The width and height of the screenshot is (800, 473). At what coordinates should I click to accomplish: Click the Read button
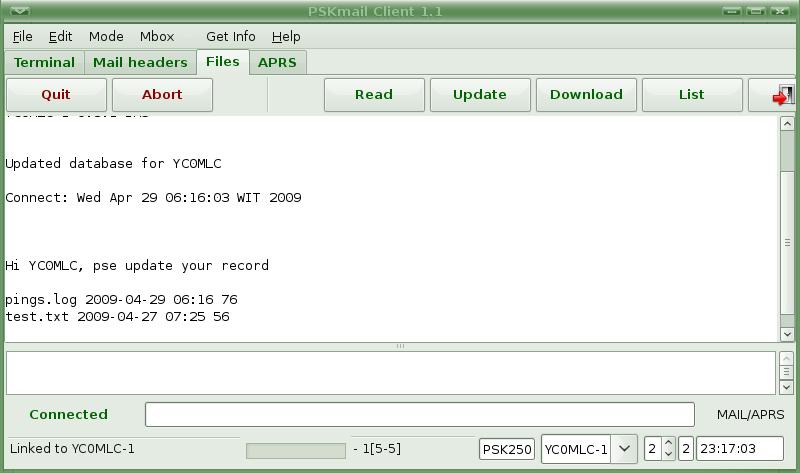pyautogui.click(x=374, y=95)
